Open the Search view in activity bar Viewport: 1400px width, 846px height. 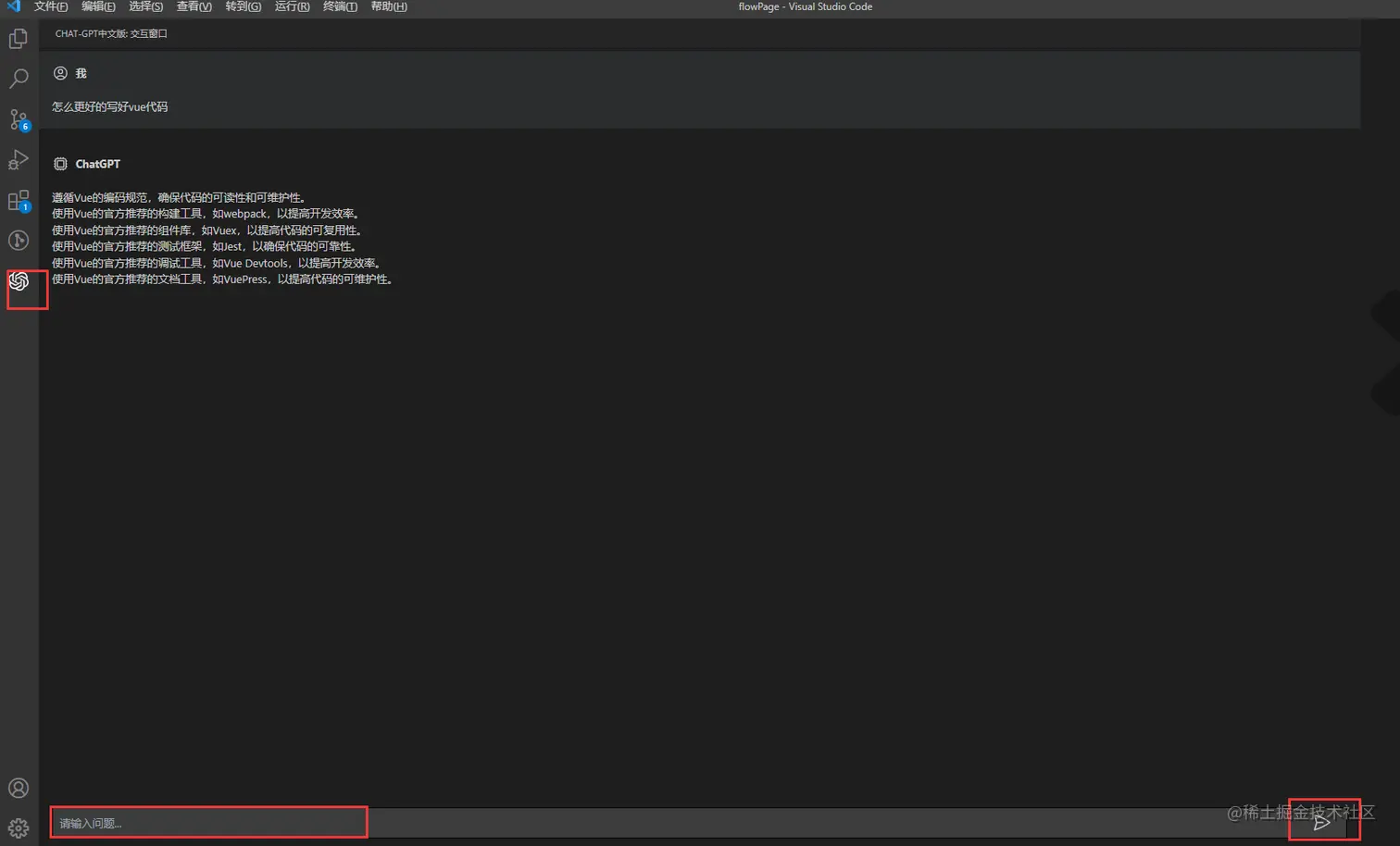coord(19,79)
